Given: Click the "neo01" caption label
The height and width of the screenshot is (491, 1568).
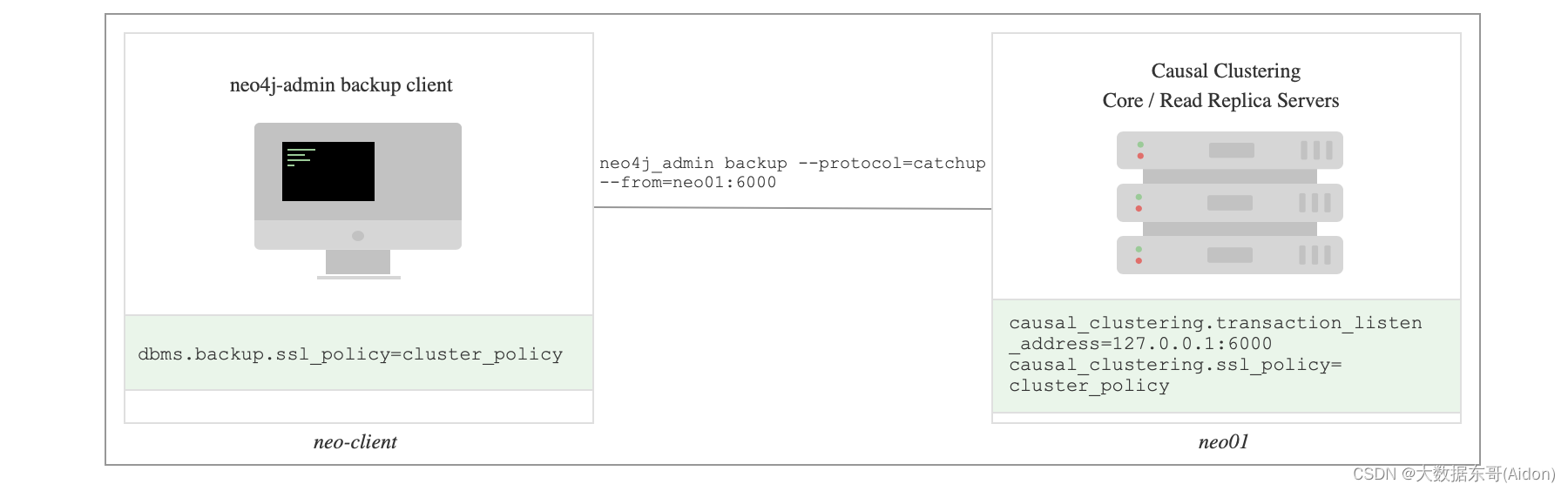Looking at the screenshot, I should click(1223, 442).
